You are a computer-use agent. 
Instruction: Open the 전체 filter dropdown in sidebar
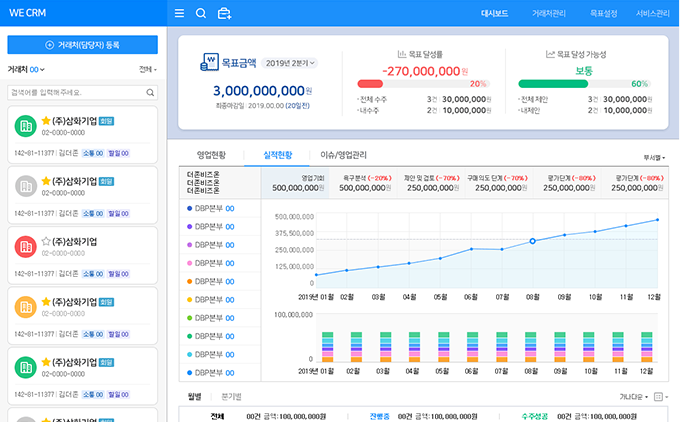click(x=148, y=69)
